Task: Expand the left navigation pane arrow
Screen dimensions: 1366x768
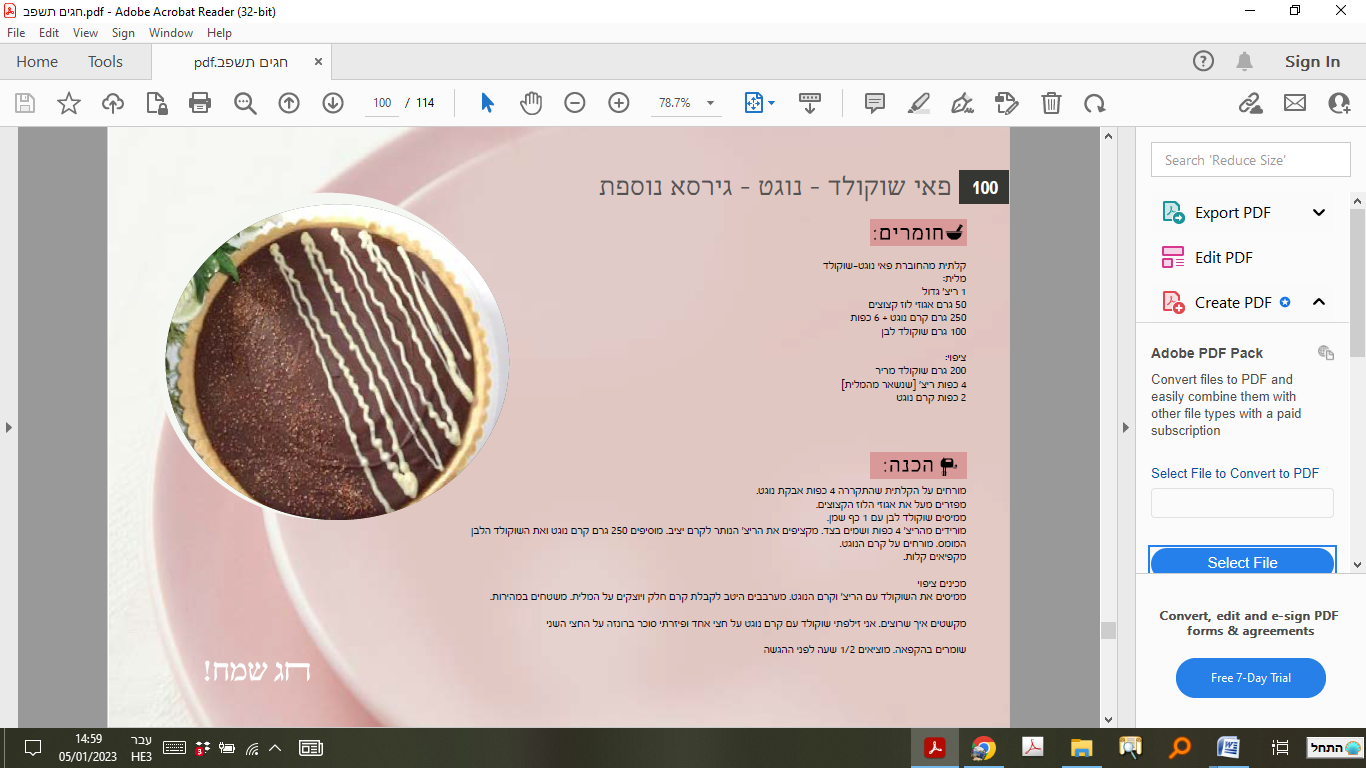Action: click(x=9, y=427)
